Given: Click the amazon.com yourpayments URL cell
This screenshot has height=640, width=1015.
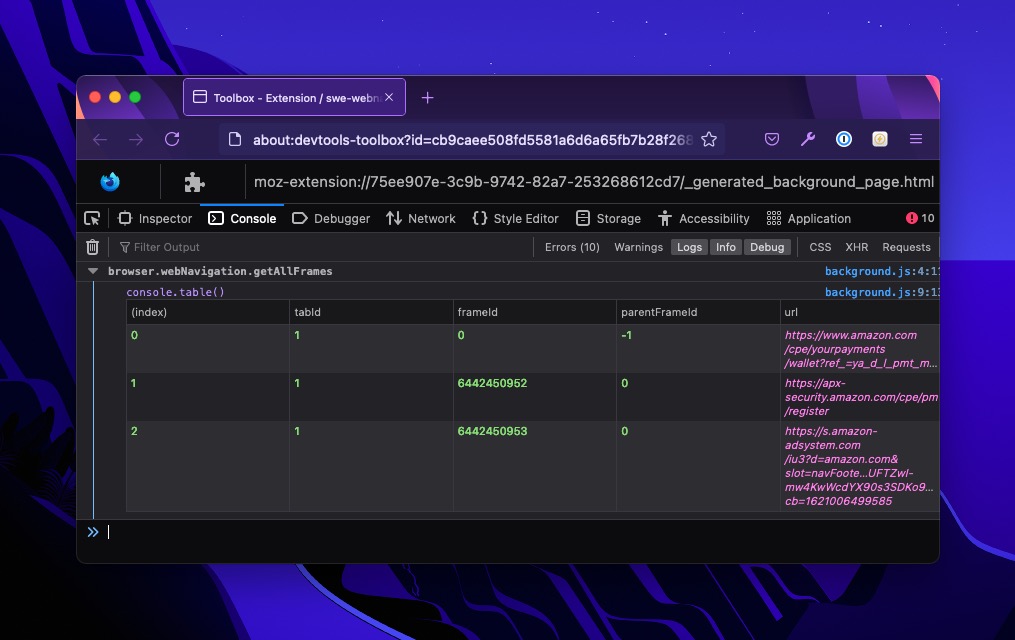Looking at the screenshot, I should tap(860, 349).
